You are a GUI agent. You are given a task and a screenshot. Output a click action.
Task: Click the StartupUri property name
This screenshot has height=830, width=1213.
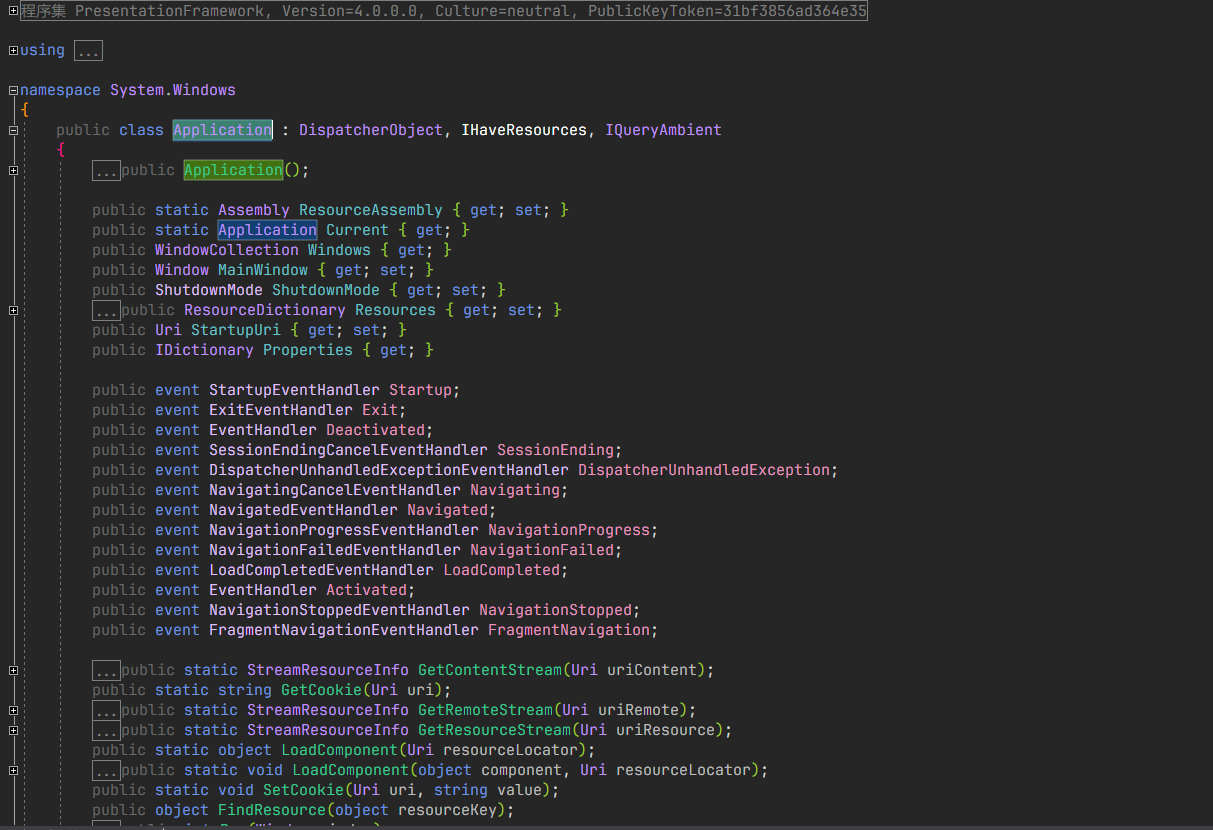click(236, 330)
